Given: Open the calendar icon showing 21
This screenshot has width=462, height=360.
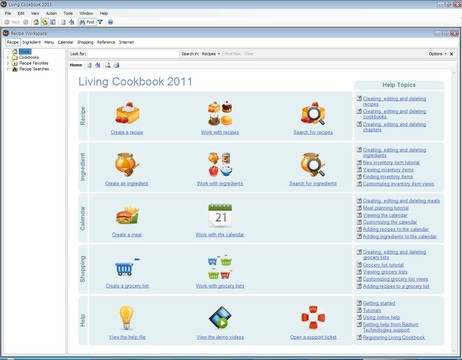Looking at the screenshot, I should point(220,215).
